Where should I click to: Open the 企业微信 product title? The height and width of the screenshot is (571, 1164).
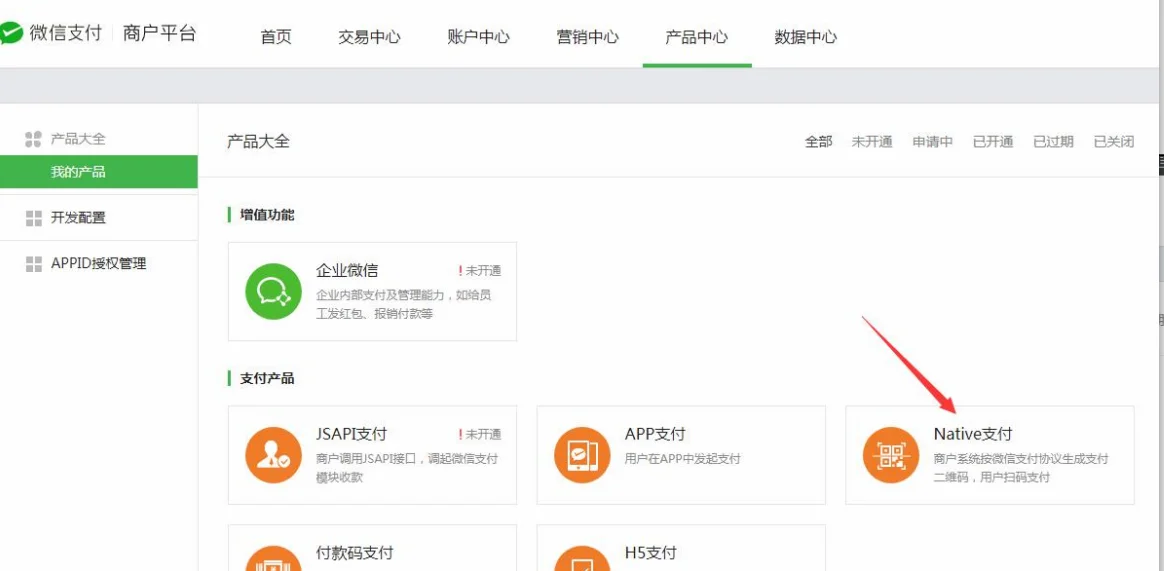[x=347, y=270]
